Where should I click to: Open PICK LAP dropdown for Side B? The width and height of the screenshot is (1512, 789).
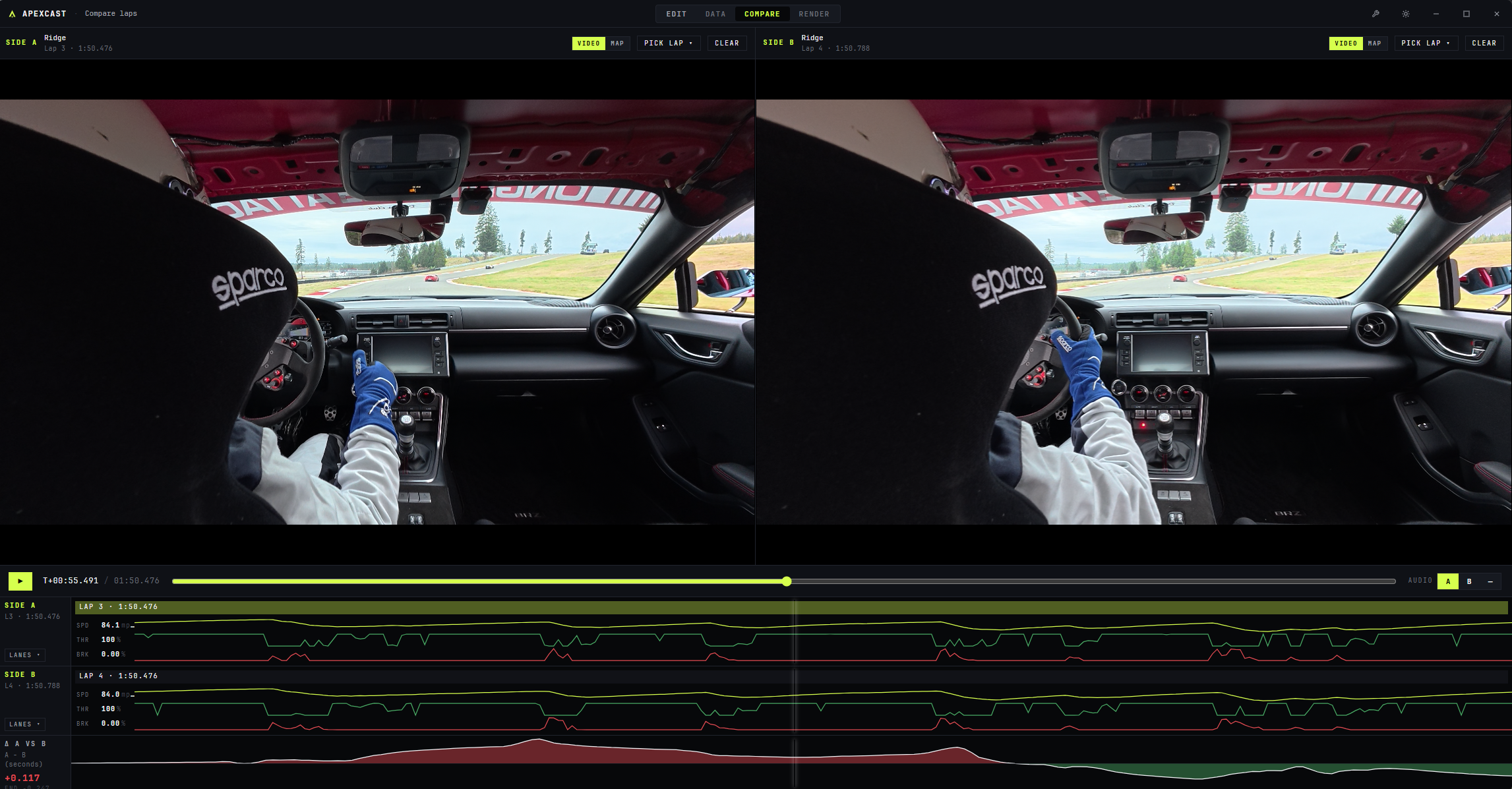point(1426,44)
